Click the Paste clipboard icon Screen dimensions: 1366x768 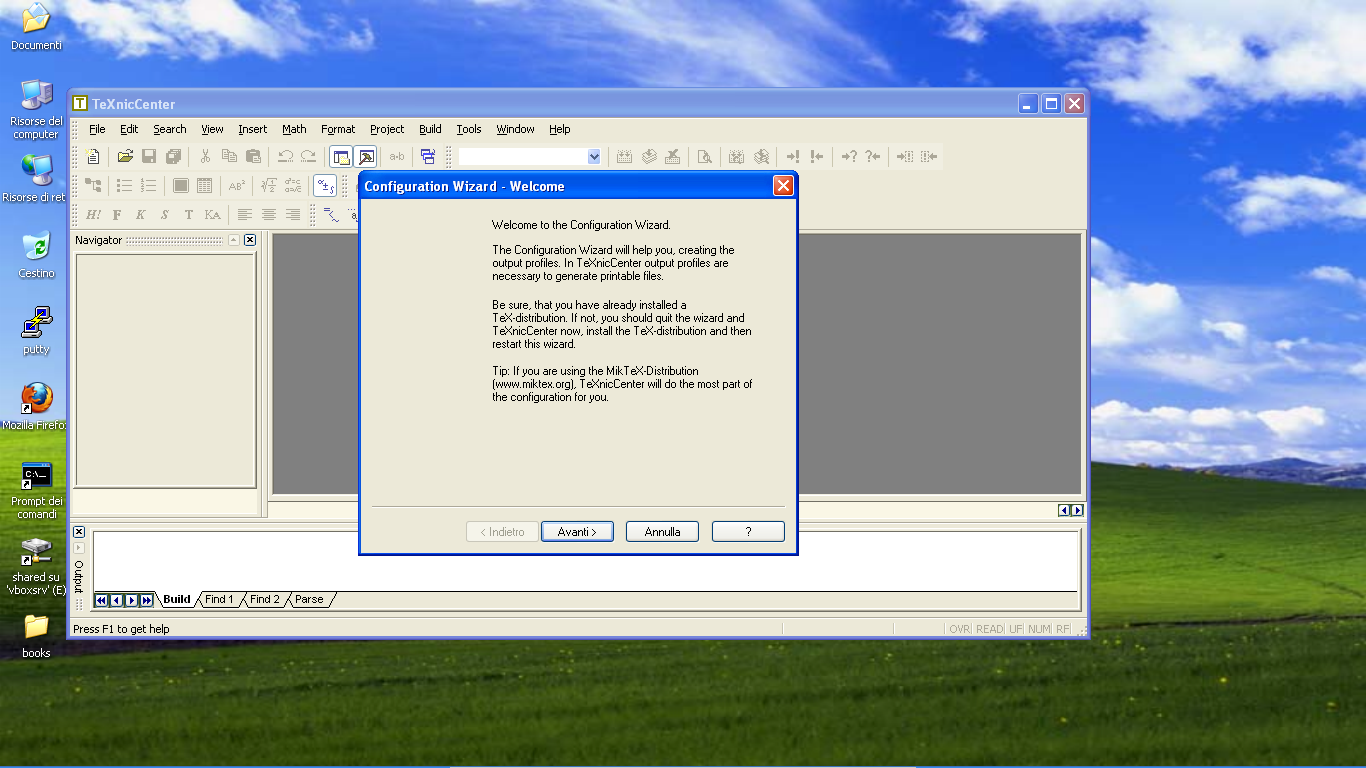[253, 156]
